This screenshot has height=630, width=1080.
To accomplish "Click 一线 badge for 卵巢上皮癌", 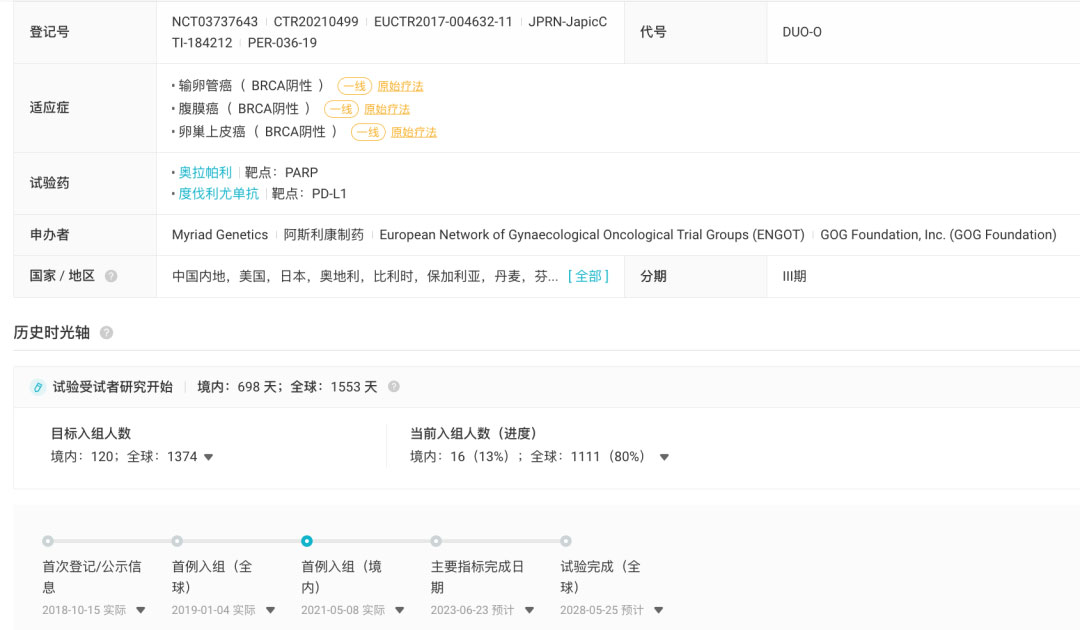I will (x=368, y=132).
